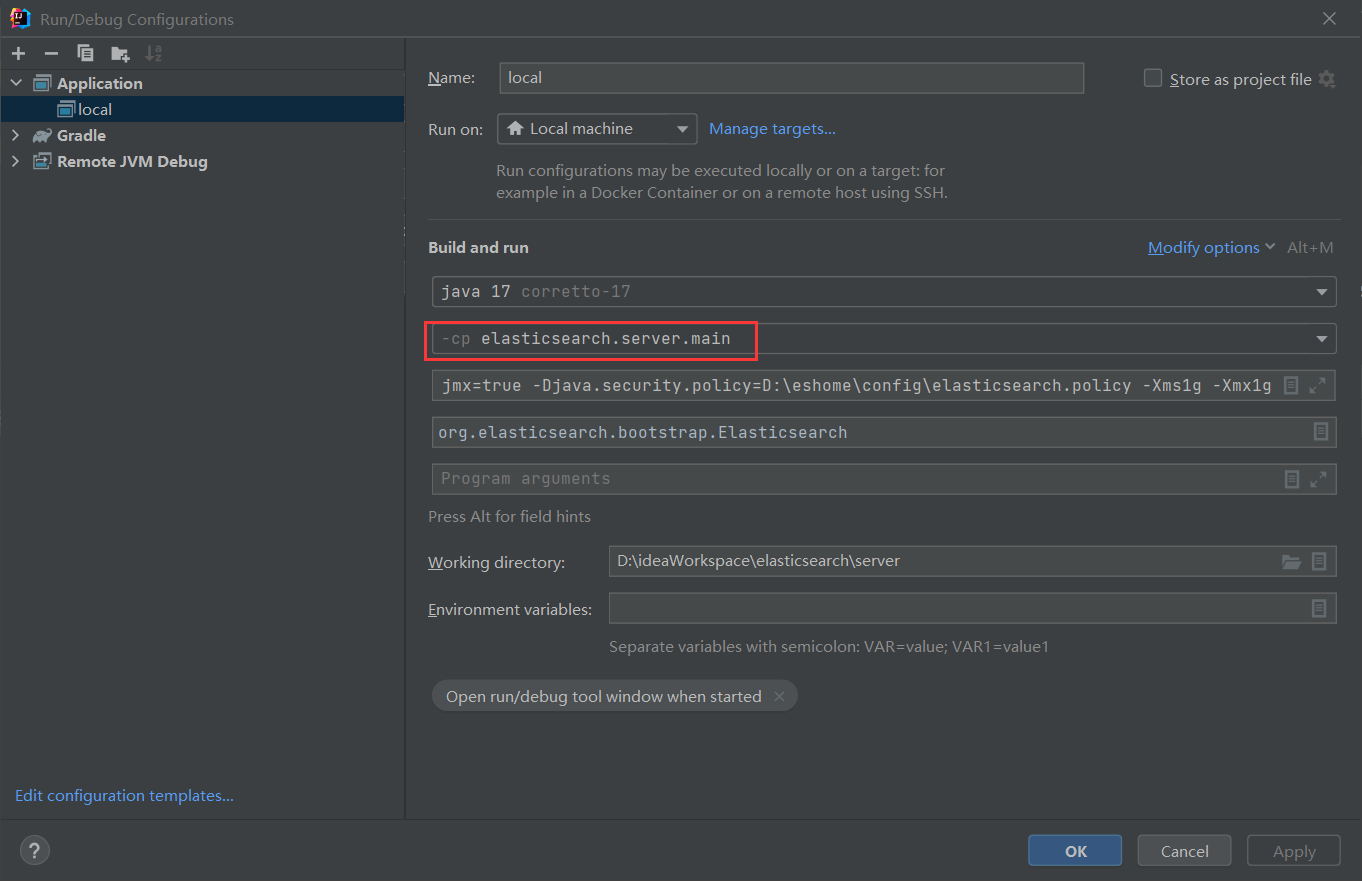Sort configurations alphabetically
The height and width of the screenshot is (881, 1362).
click(153, 53)
